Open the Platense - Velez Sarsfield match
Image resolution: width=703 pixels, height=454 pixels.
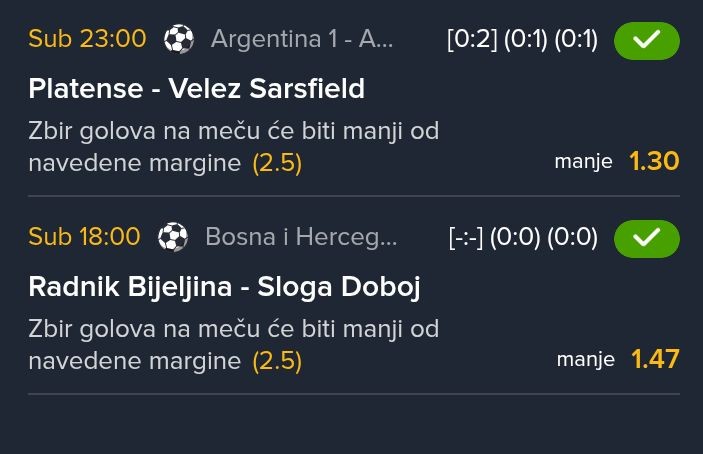pyautogui.click(x=196, y=89)
